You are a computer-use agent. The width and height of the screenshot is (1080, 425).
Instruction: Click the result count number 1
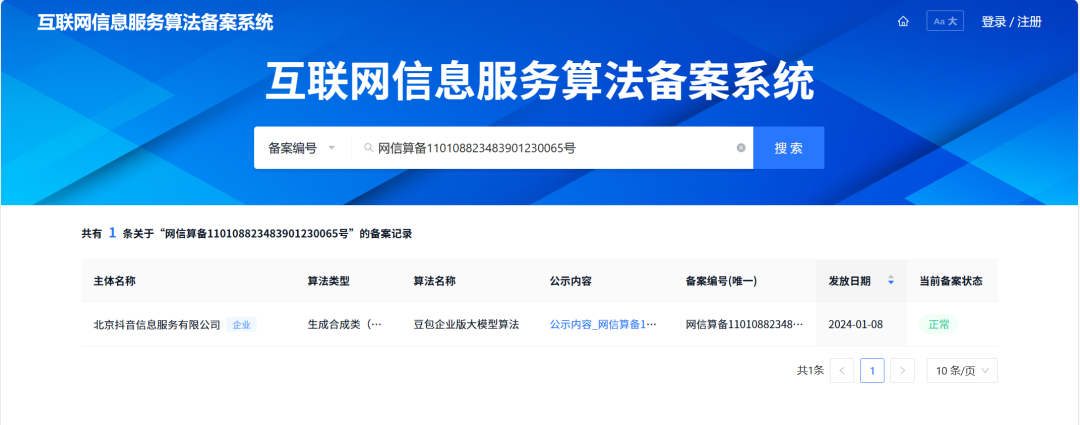(112, 234)
